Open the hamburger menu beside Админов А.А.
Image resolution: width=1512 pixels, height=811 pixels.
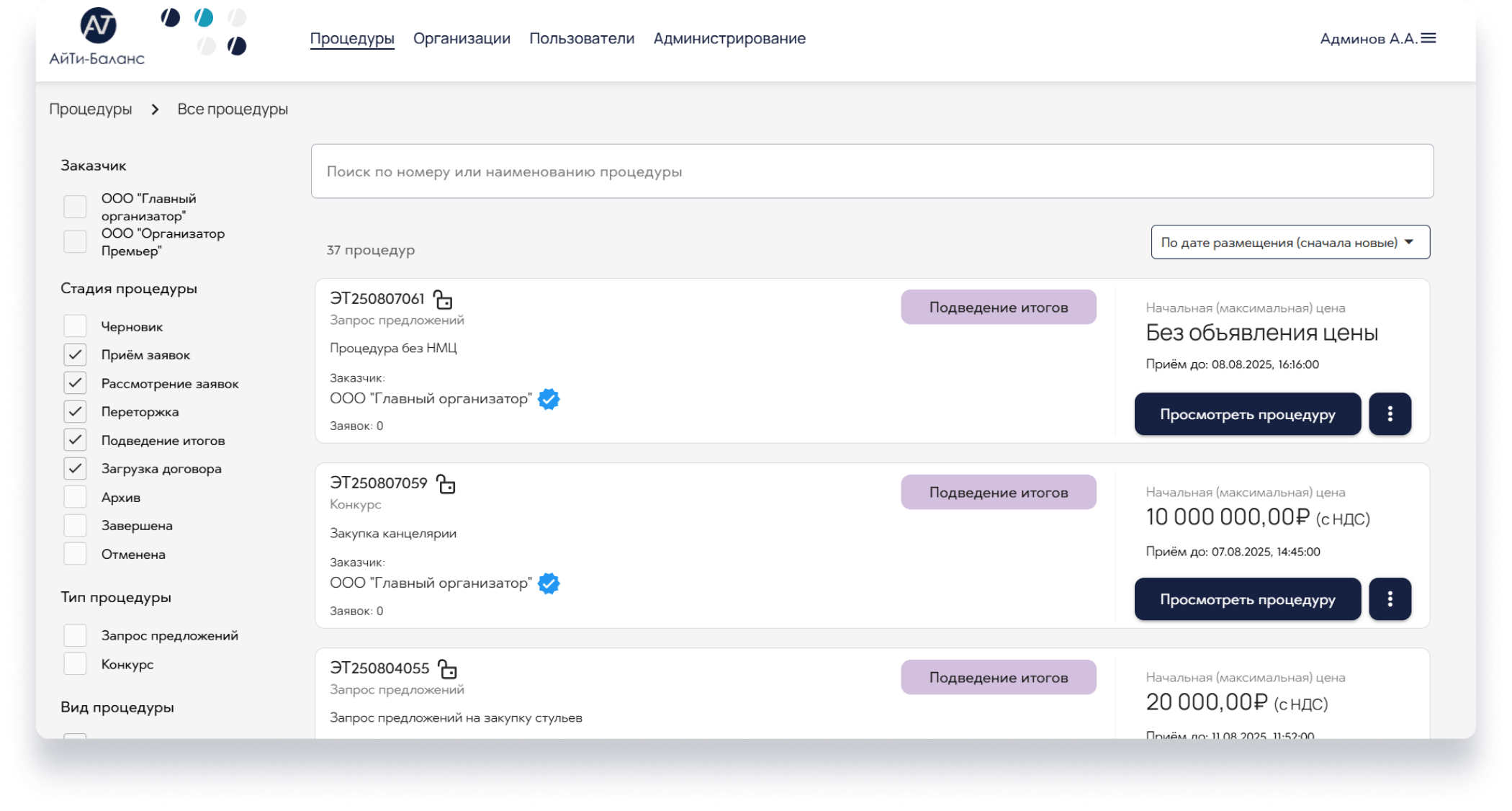coord(1428,38)
